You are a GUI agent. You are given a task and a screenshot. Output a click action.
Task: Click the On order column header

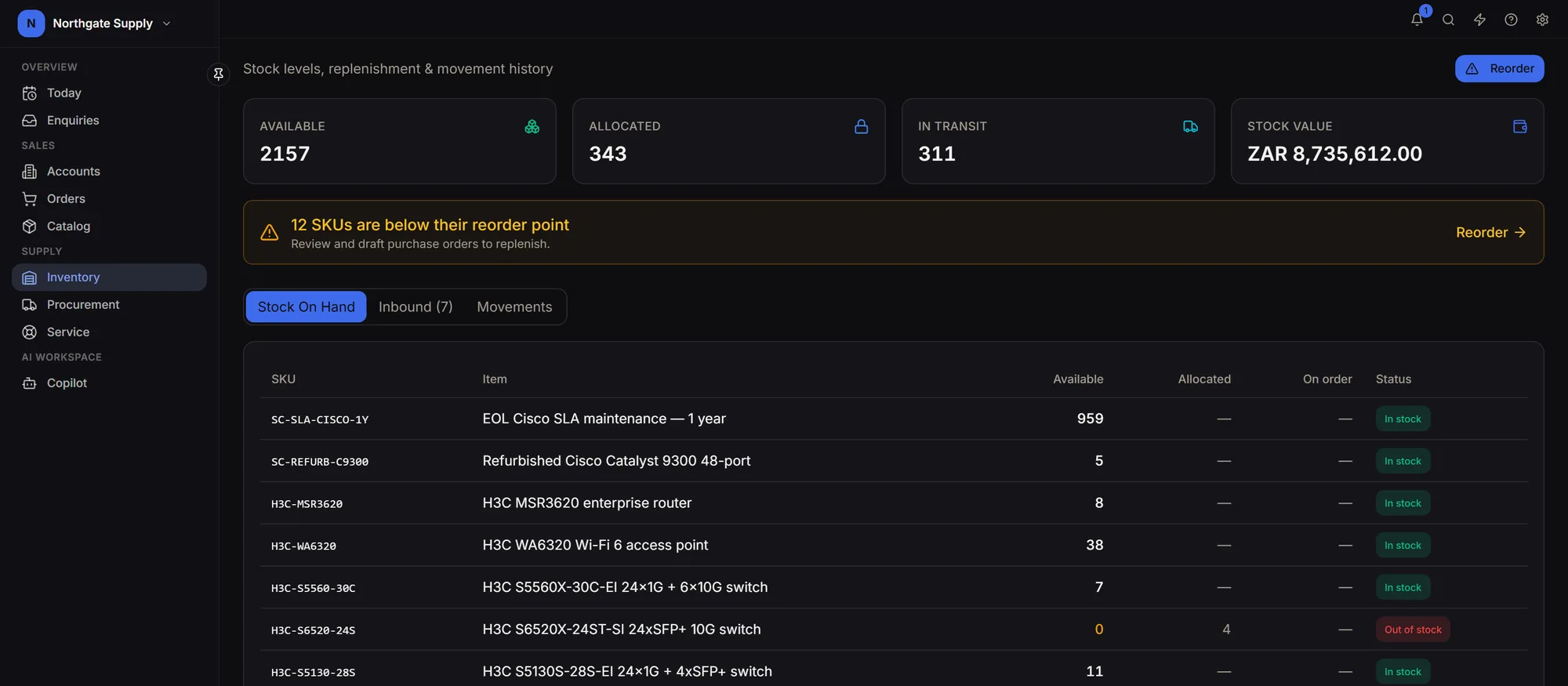[1327, 379]
